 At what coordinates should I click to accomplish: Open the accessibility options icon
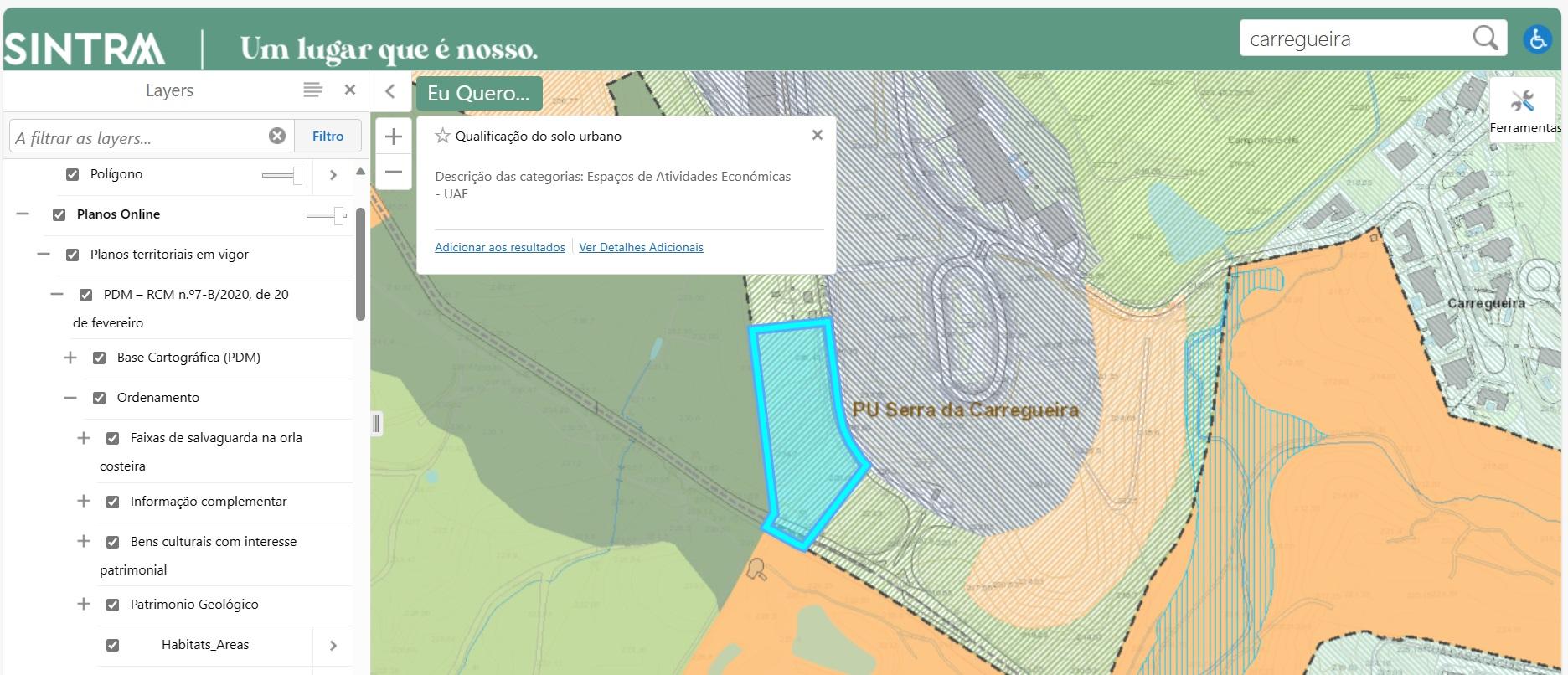click(1538, 39)
